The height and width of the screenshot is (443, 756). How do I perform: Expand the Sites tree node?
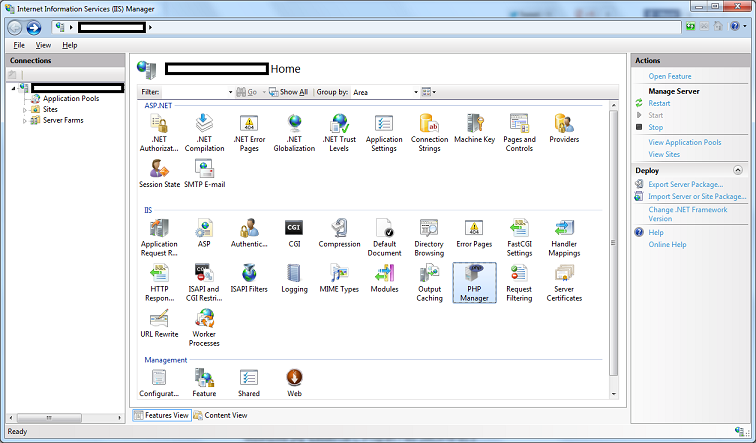(x=24, y=110)
